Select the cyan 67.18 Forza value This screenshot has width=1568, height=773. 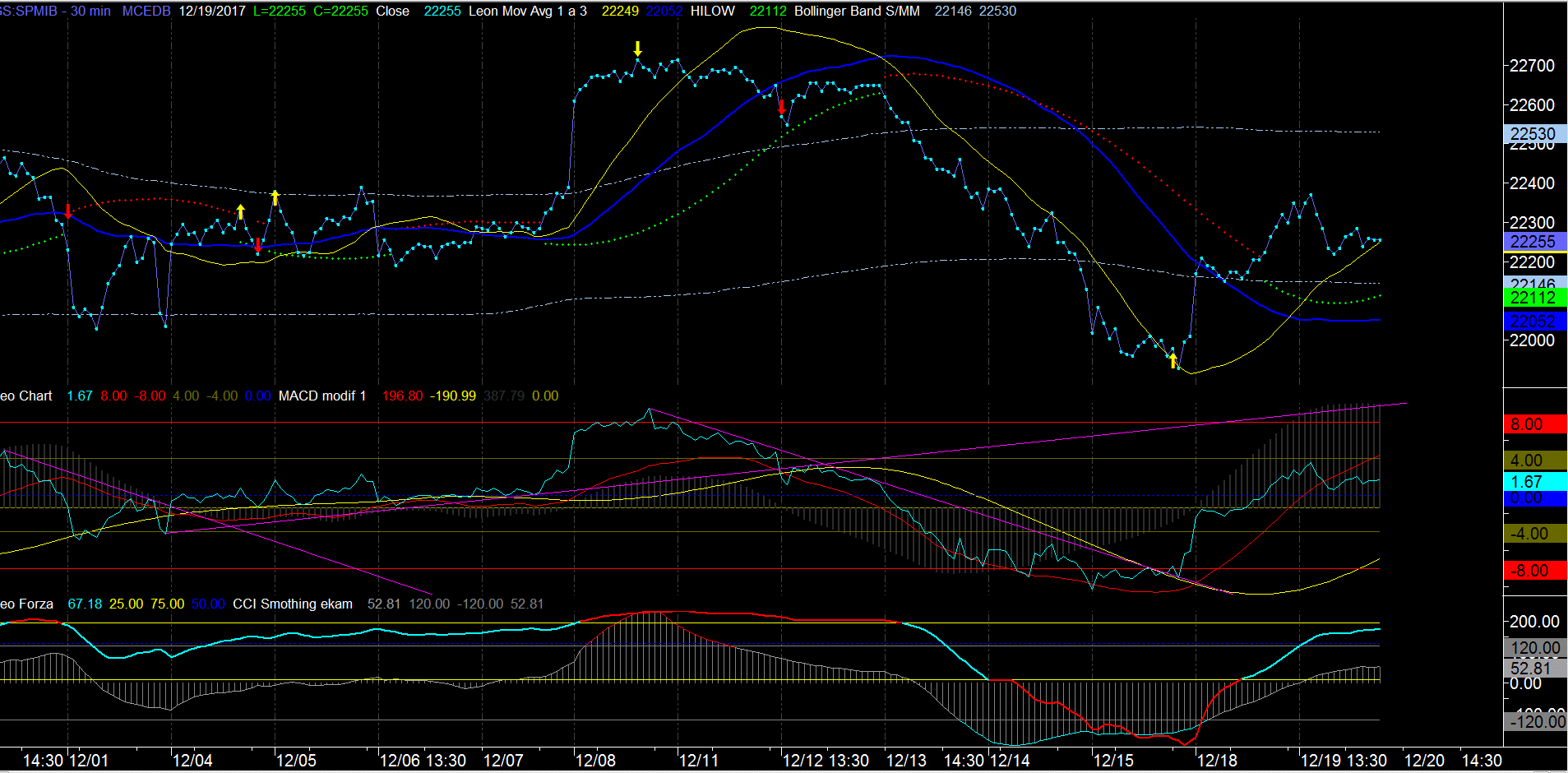click(85, 604)
